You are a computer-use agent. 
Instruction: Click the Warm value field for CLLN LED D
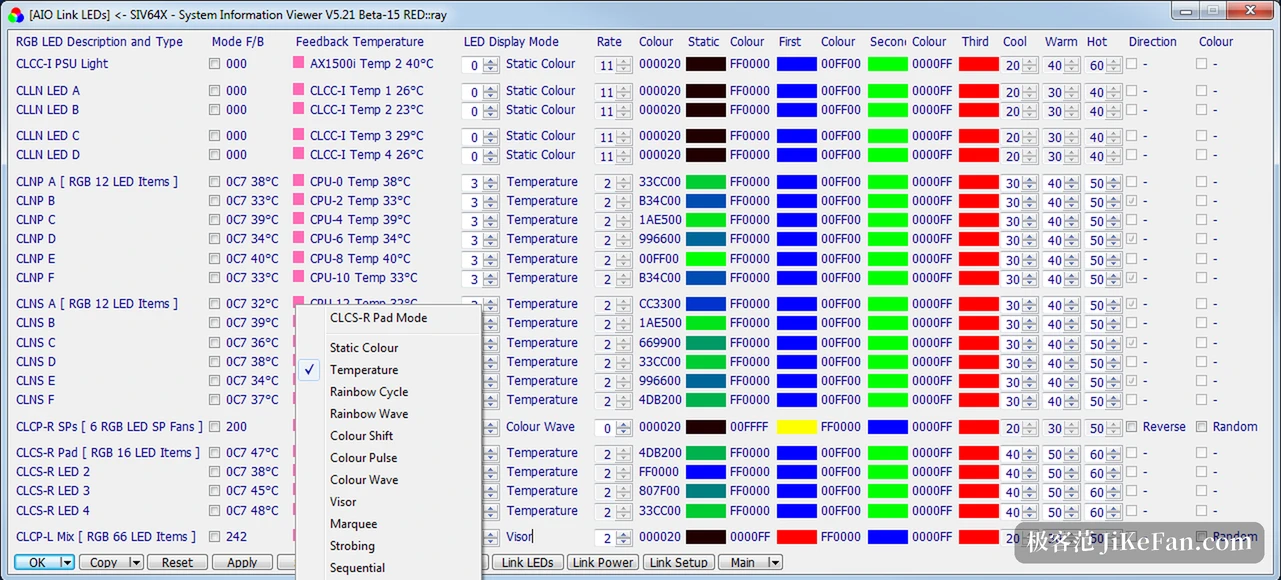1055,156
